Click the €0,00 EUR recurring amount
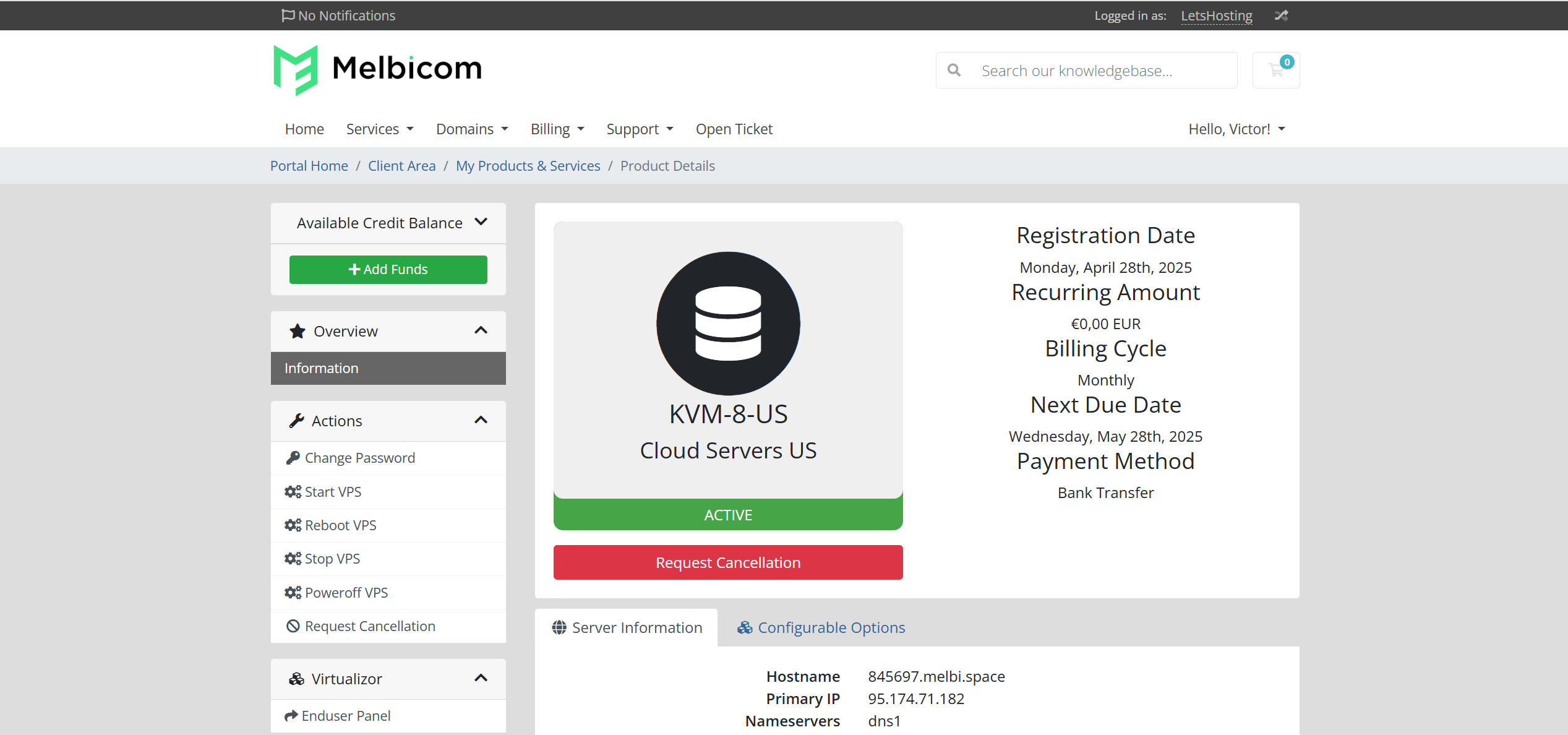This screenshot has width=1568, height=735. pyautogui.click(x=1105, y=324)
